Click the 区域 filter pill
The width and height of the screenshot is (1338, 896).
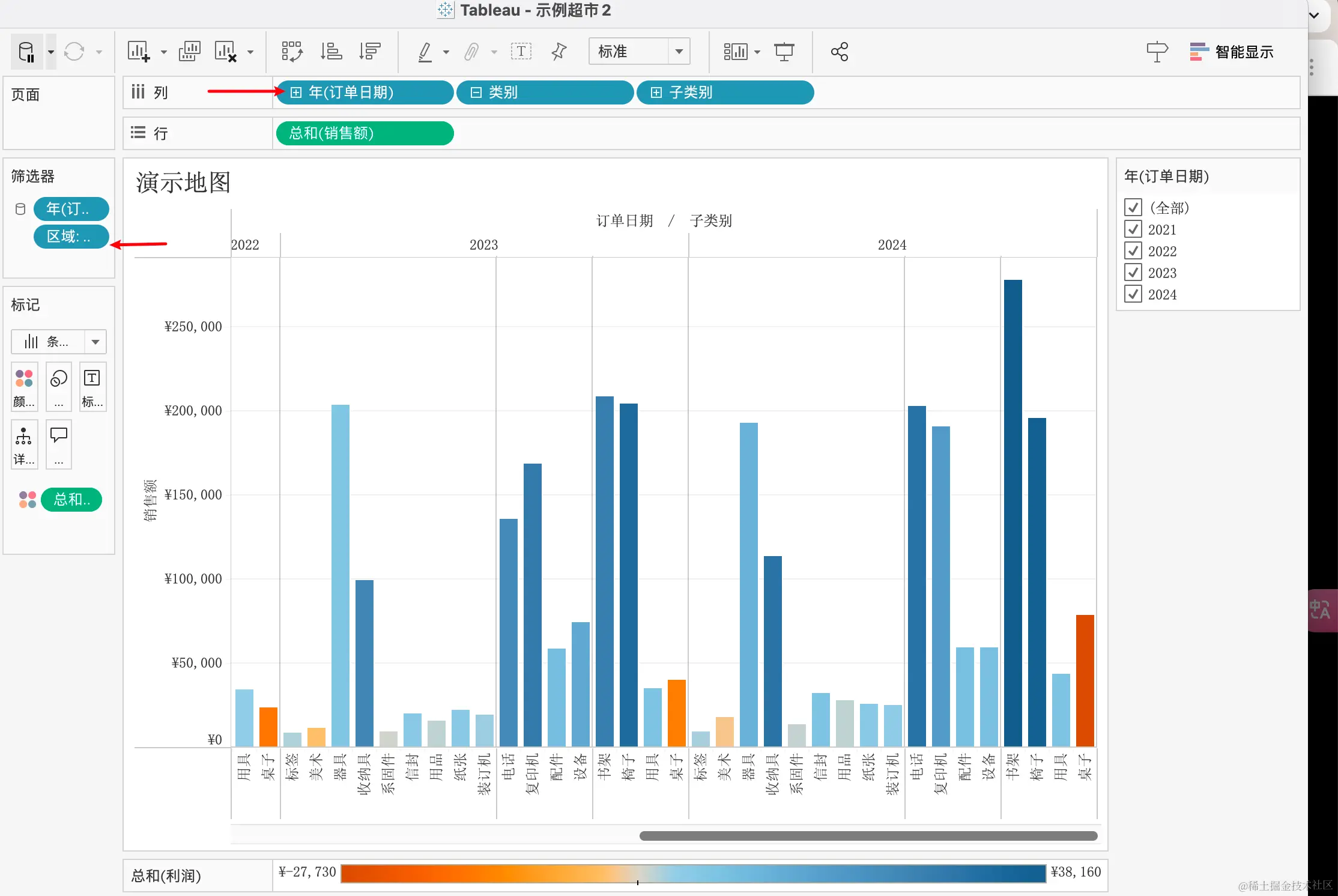pos(70,237)
